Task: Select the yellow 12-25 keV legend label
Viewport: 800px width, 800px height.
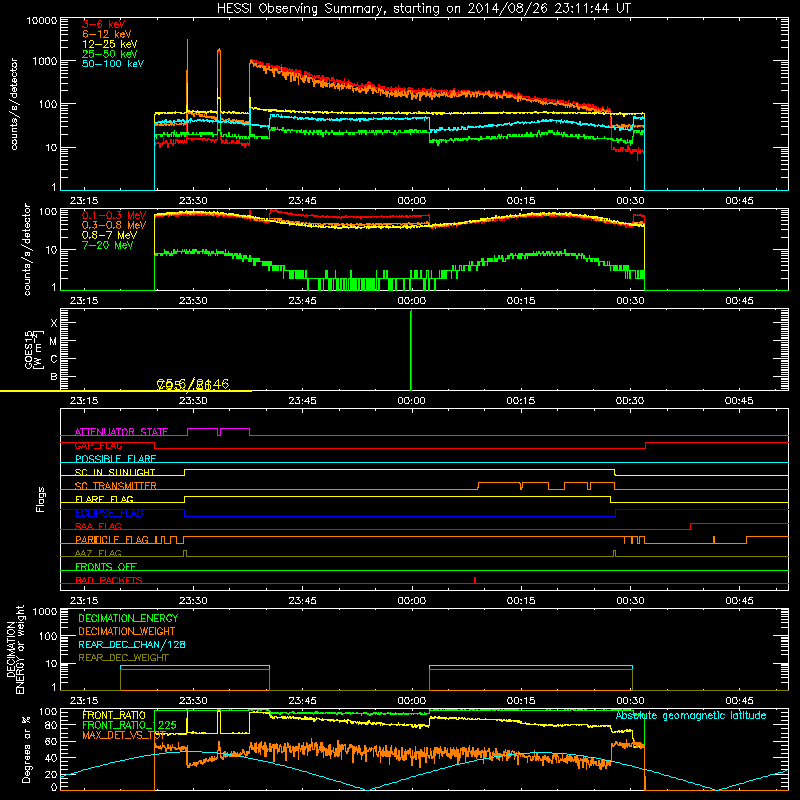Action: click(x=110, y=44)
